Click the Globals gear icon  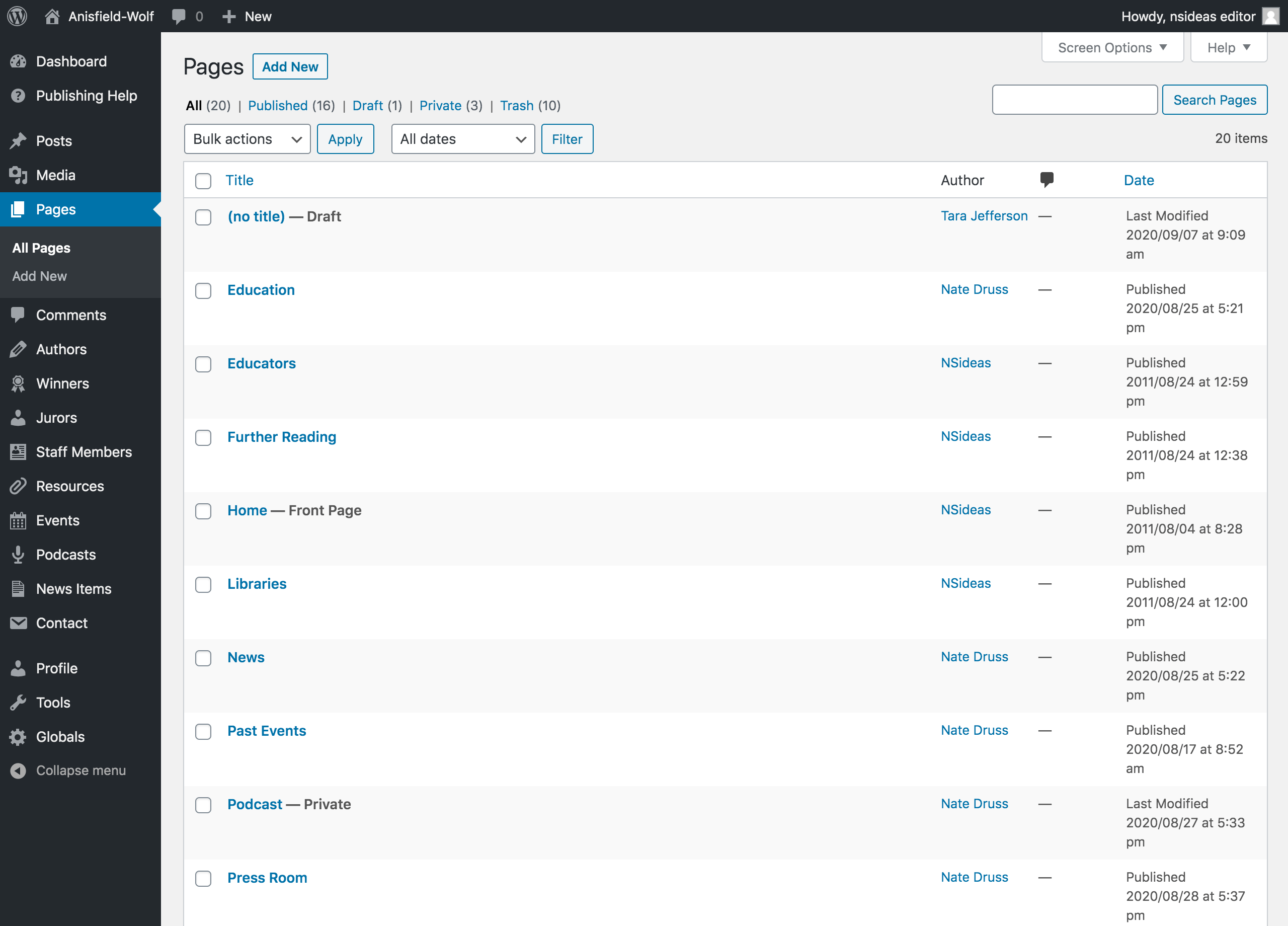pyautogui.click(x=18, y=736)
